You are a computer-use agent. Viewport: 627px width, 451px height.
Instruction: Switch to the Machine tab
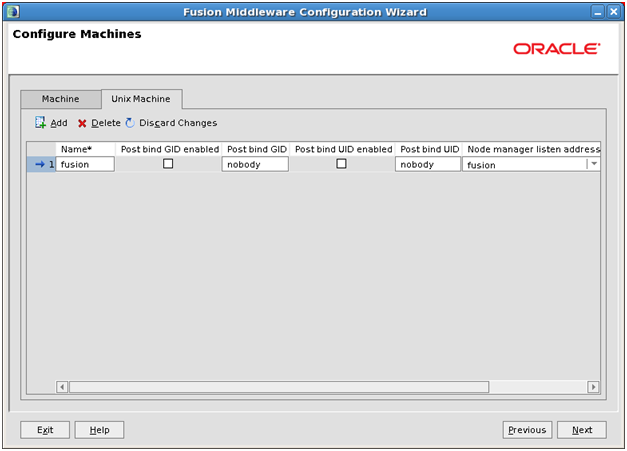pos(61,99)
